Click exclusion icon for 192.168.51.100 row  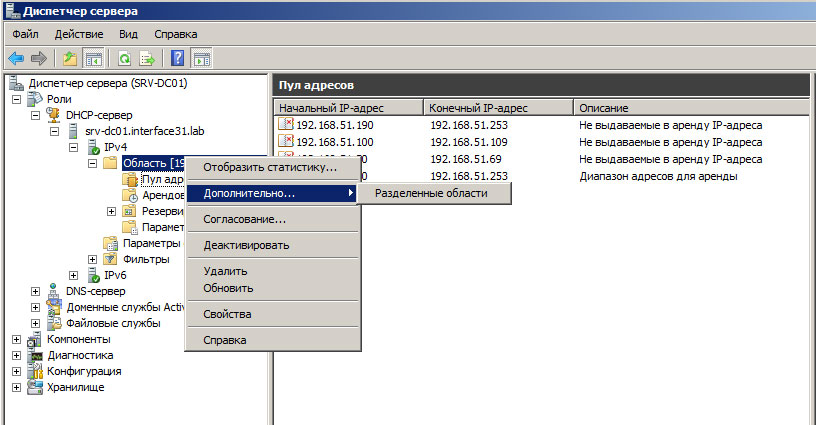coord(286,141)
